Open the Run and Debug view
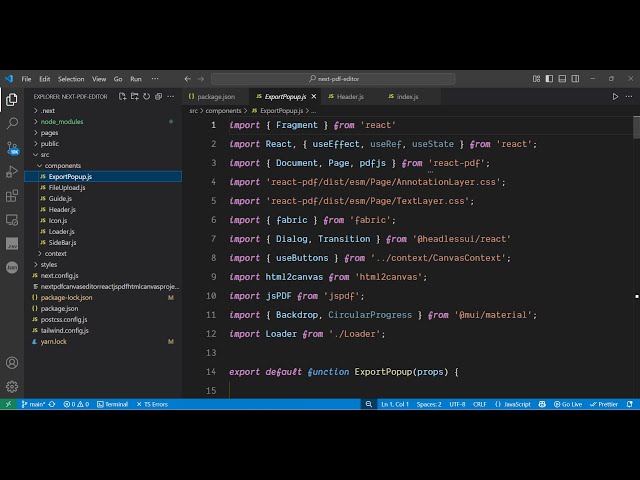 12,171
